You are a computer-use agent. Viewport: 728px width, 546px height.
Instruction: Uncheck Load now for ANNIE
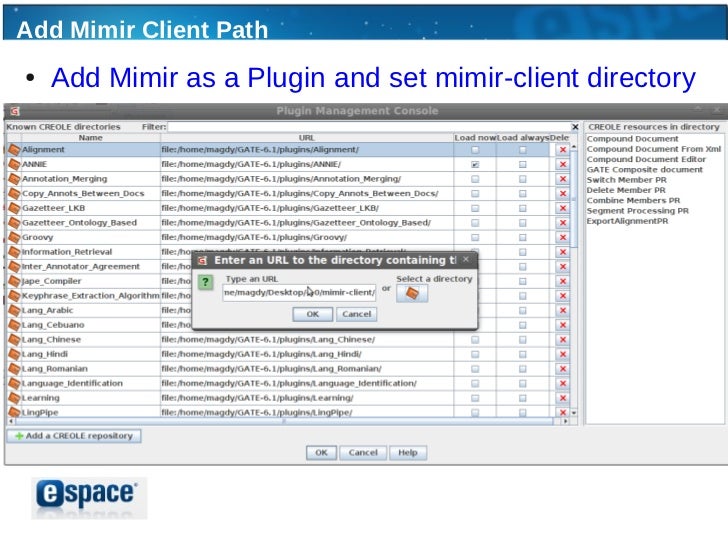tap(475, 164)
